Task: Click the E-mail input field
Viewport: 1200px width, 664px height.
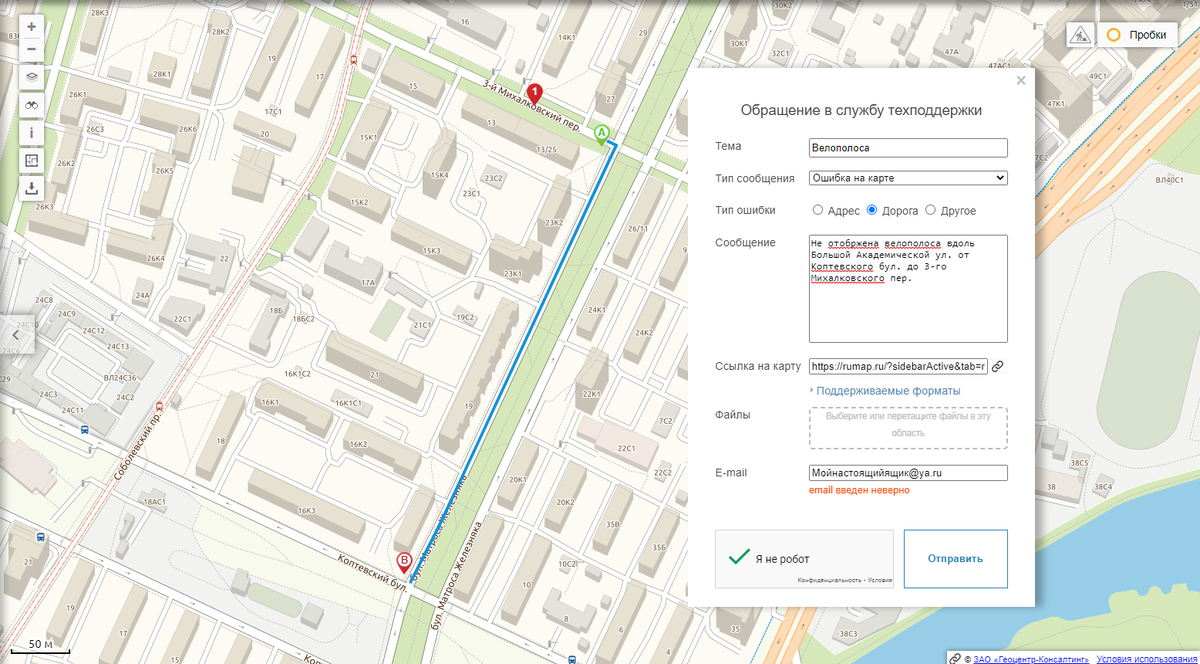Action: click(906, 472)
